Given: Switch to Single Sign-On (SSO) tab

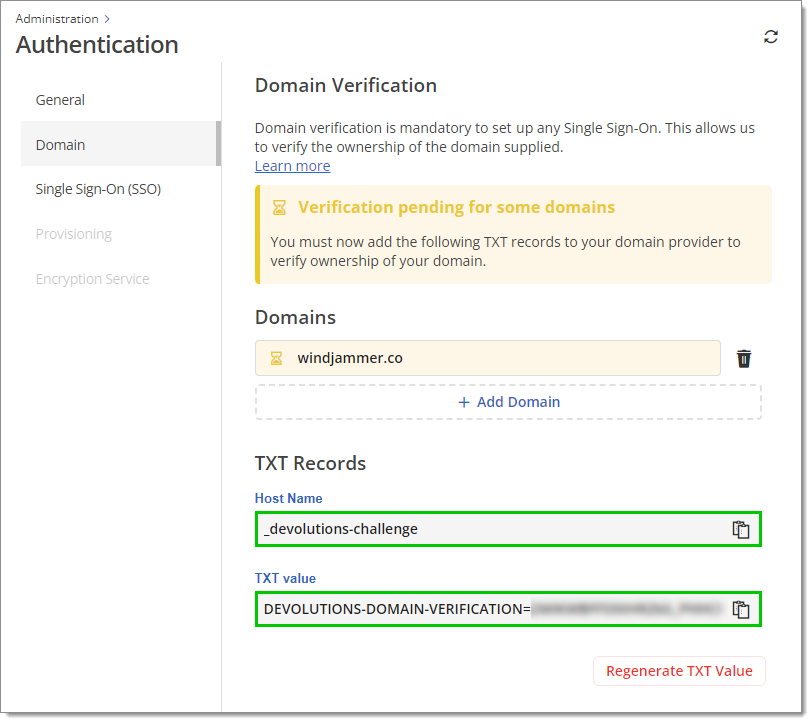Looking at the screenshot, I should click(98, 189).
